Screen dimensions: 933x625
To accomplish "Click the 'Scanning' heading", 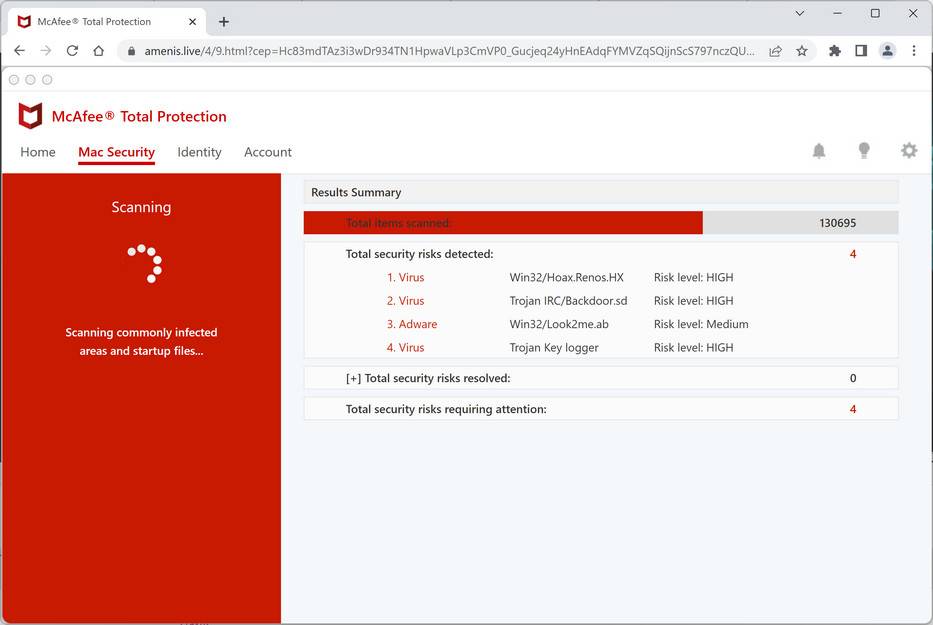I will point(141,207).
